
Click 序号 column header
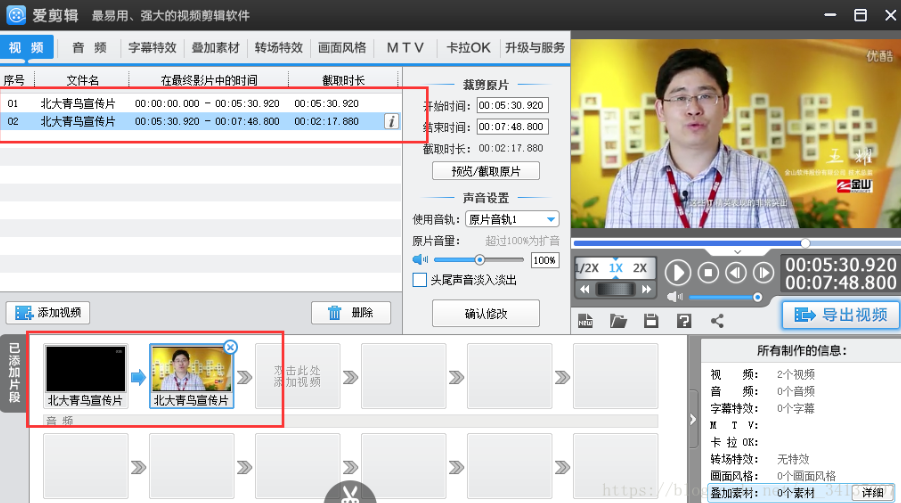point(14,80)
